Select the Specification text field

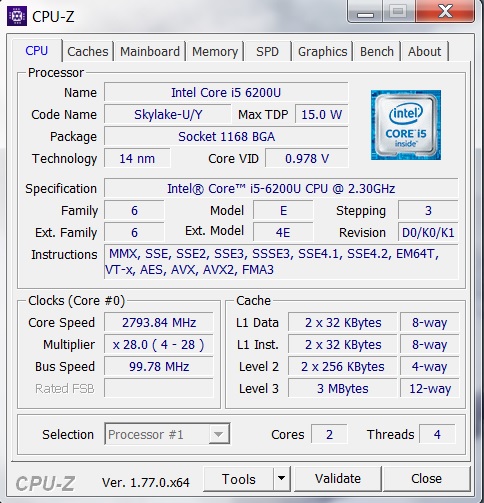(281, 188)
